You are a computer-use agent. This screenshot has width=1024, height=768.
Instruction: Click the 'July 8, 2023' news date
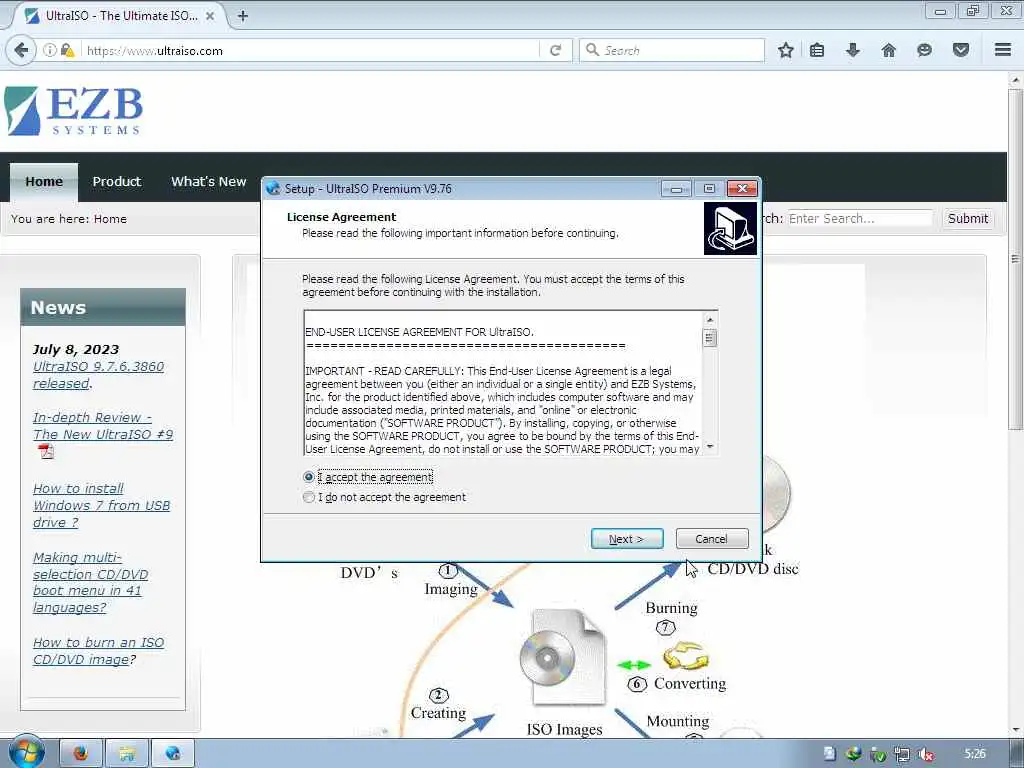click(x=76, y=349)
